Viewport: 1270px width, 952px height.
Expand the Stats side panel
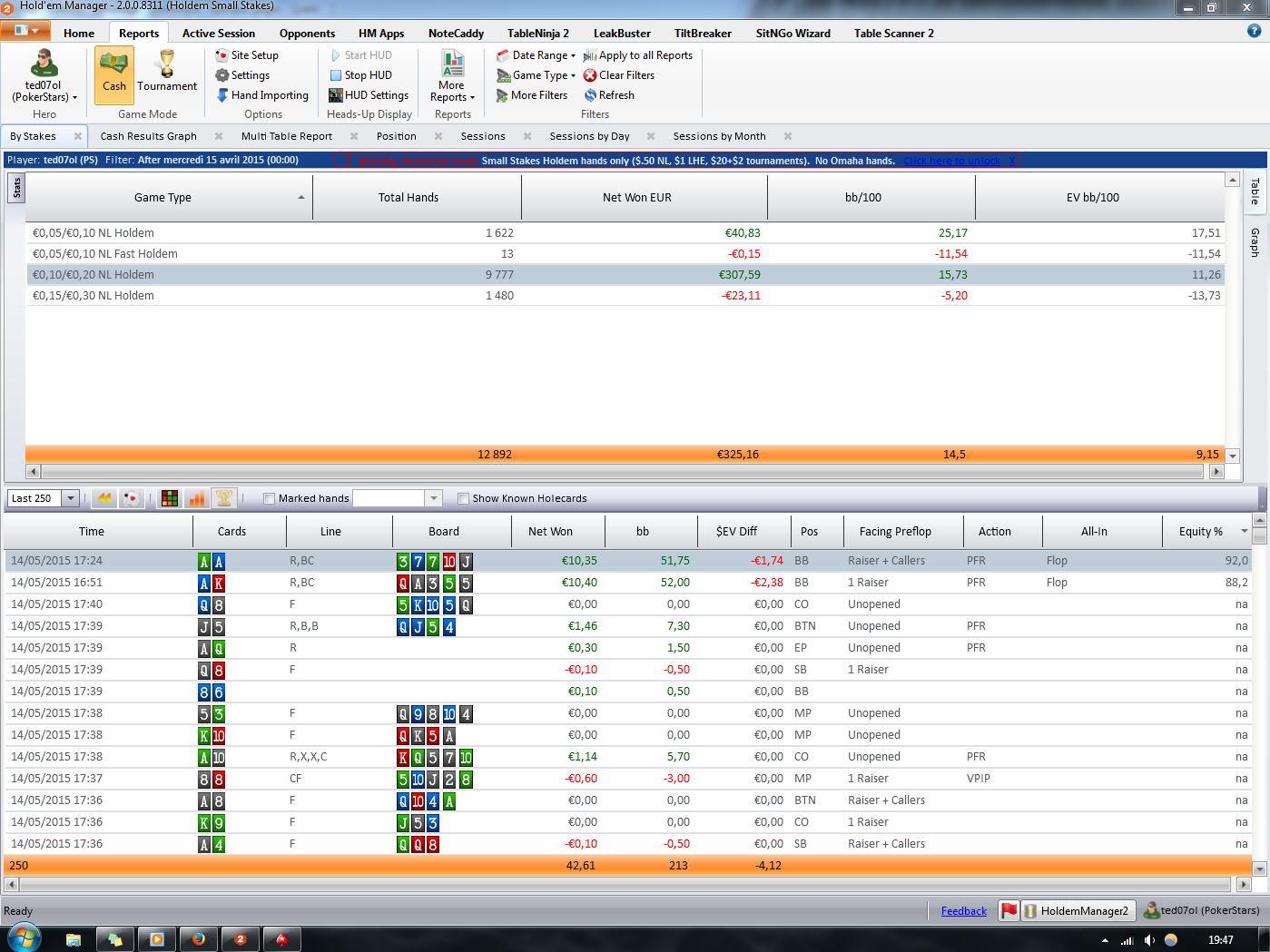tap(16, 188)
